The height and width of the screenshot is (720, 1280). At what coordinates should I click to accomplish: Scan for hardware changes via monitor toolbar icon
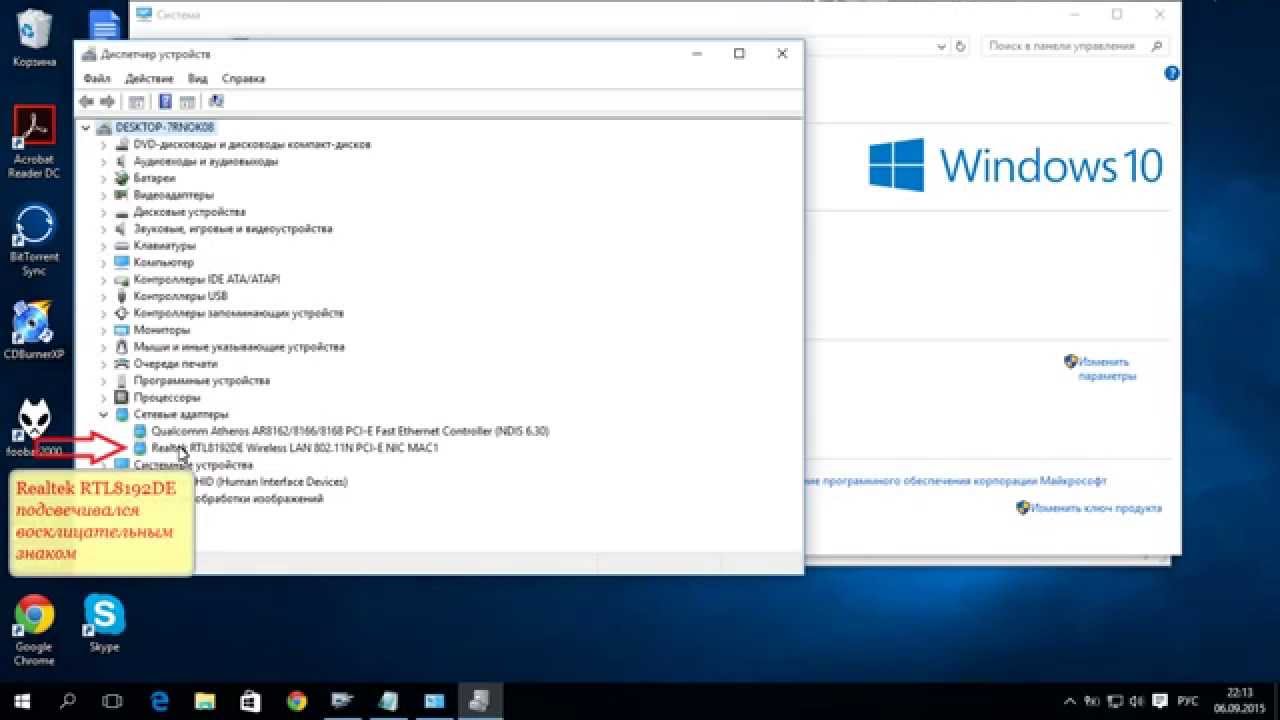tap(216, 101)
